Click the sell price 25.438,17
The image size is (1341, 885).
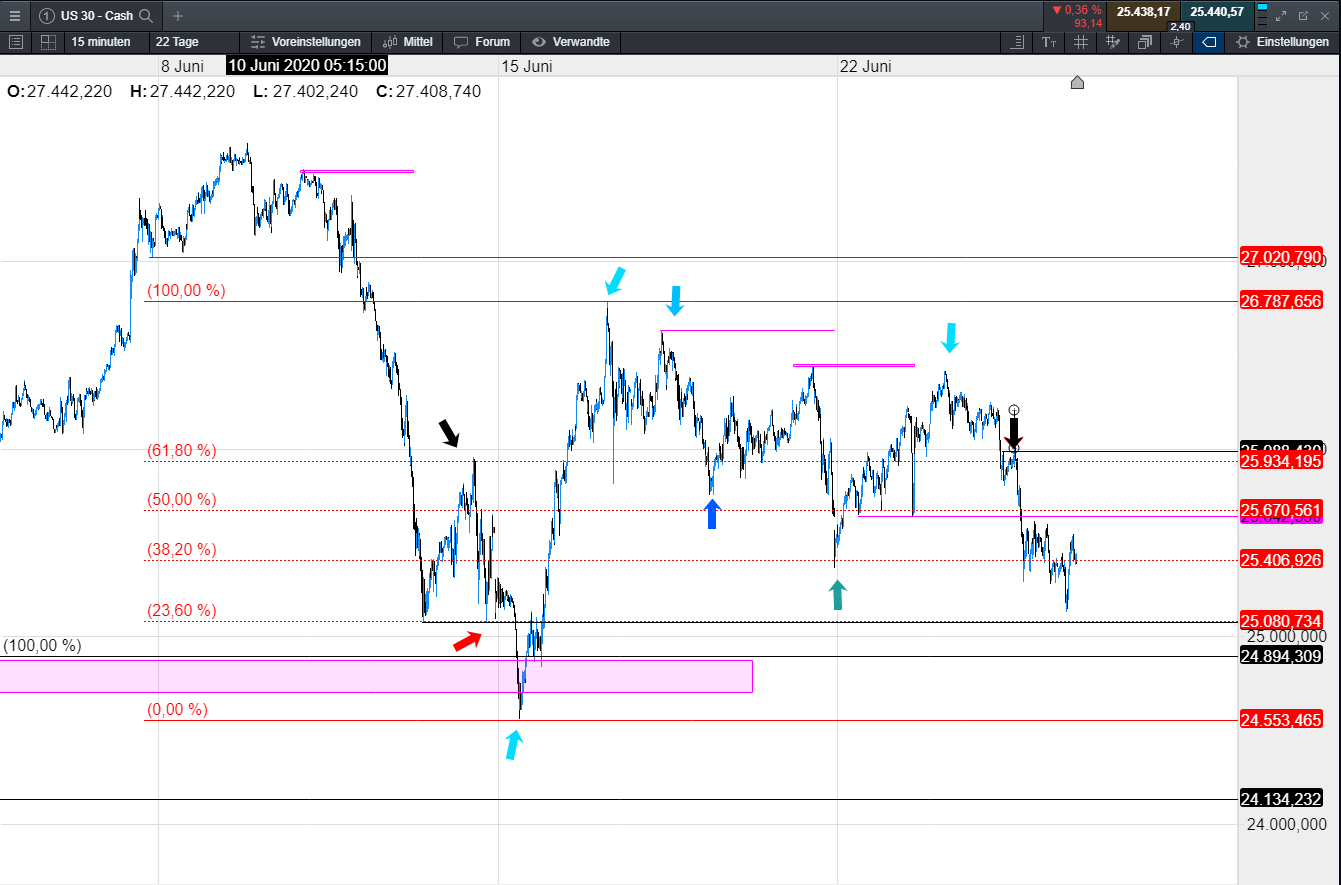(x=1144, y=12)
